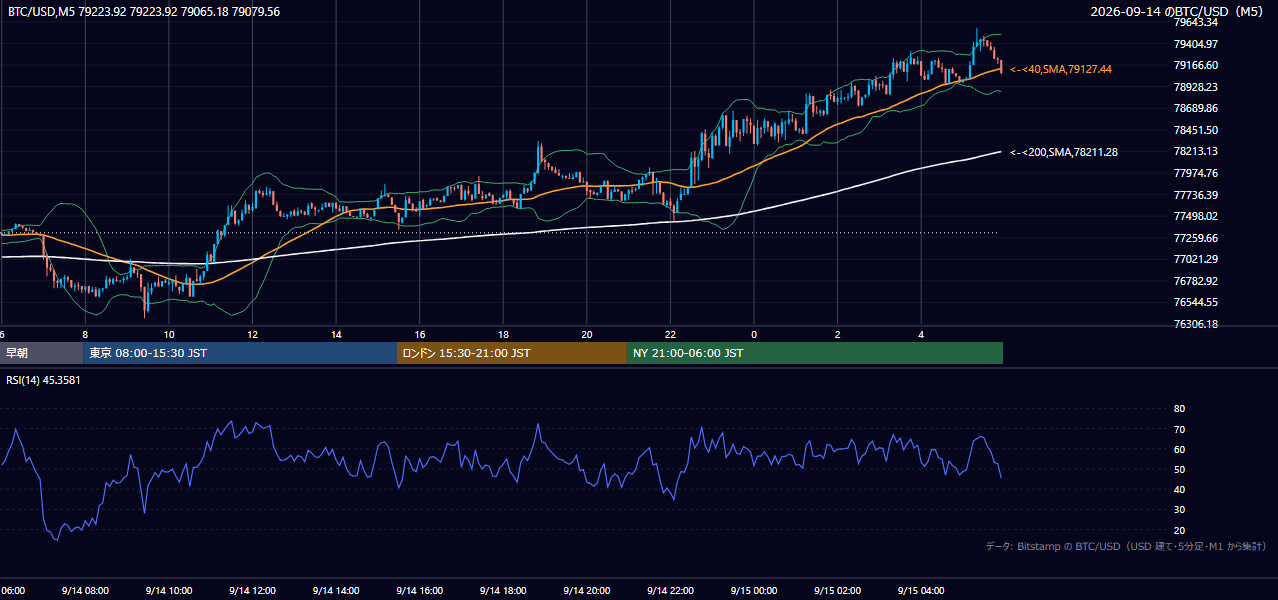Click hour label 16 under price chart
The image size is (1278, 600).
(420, 334)
